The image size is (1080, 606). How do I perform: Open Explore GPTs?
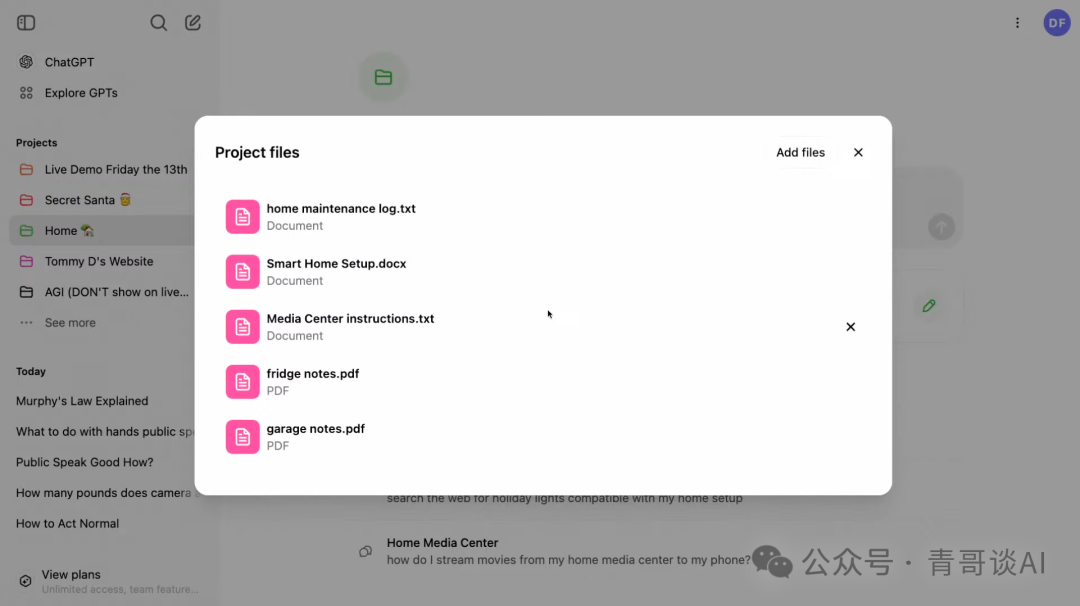80,93
